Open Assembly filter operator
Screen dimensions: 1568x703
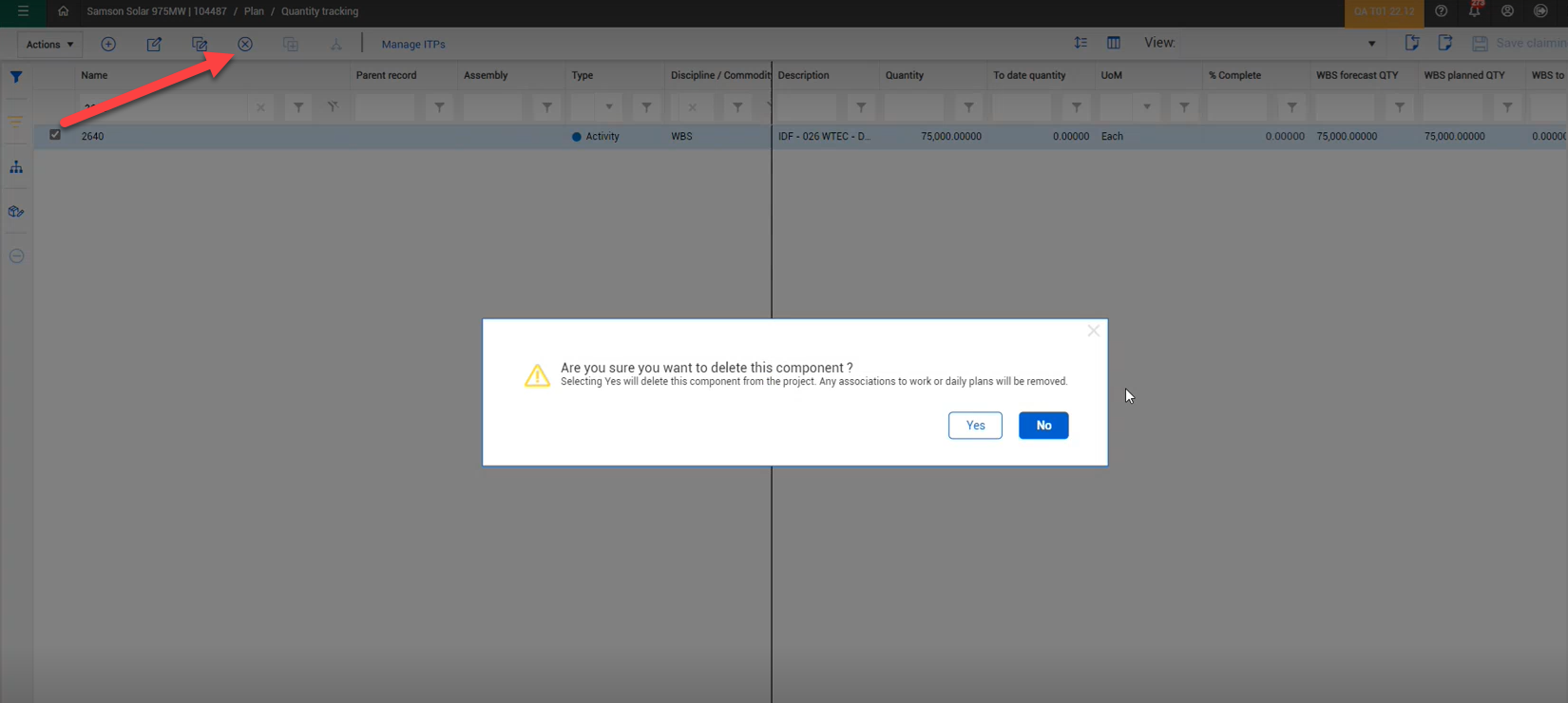(x=546, y=107)
